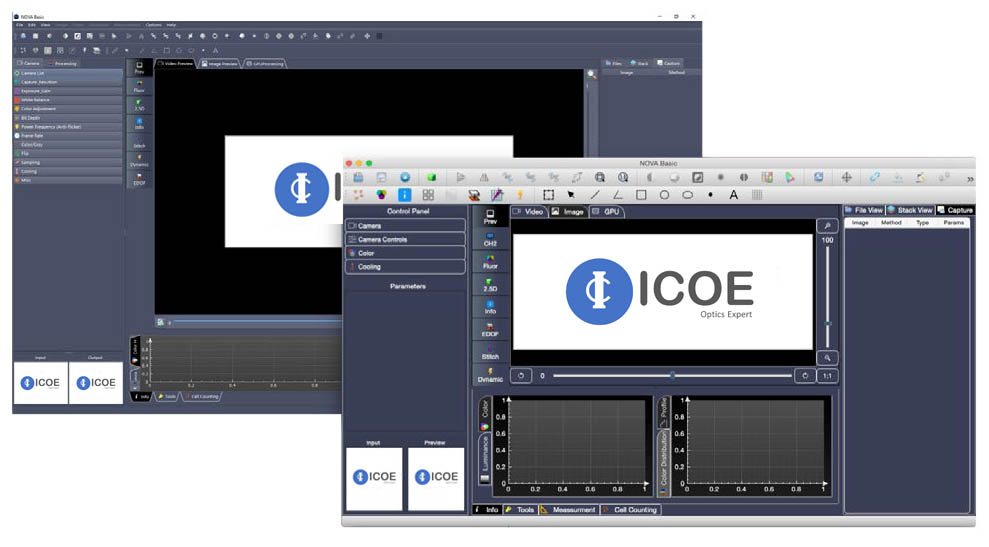
Task: Select the arrow pointer tool
Action: [x=571, y=195]
